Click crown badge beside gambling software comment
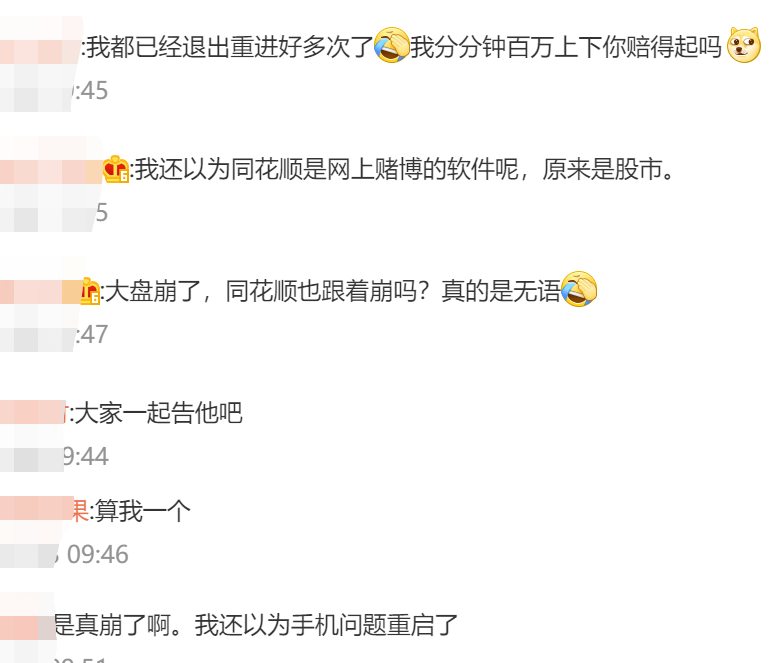The height and width of the screenshot is (663, 784). click(116, 169)
